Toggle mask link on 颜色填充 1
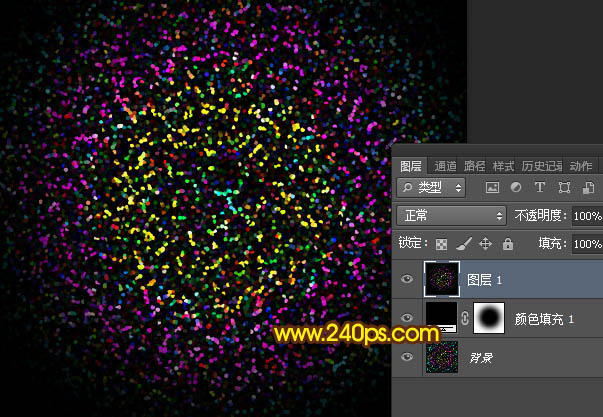Screen dimensions: 603x417 click(465, 318)
